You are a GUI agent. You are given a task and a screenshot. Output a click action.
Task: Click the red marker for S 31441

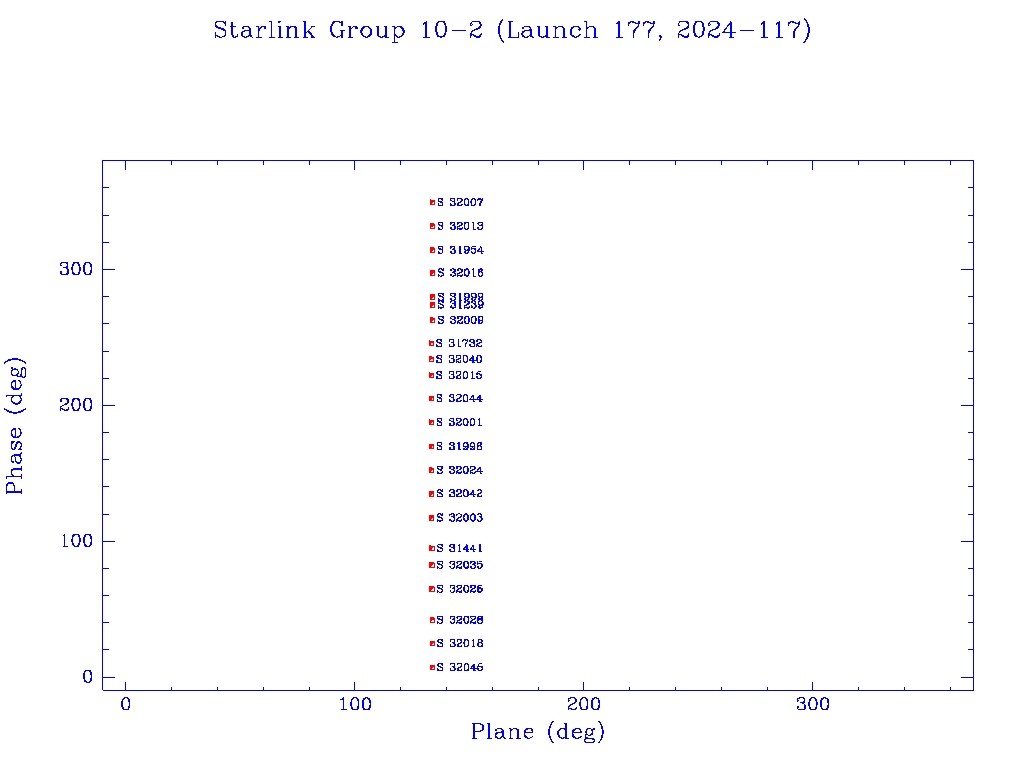[x=432, y=548]
